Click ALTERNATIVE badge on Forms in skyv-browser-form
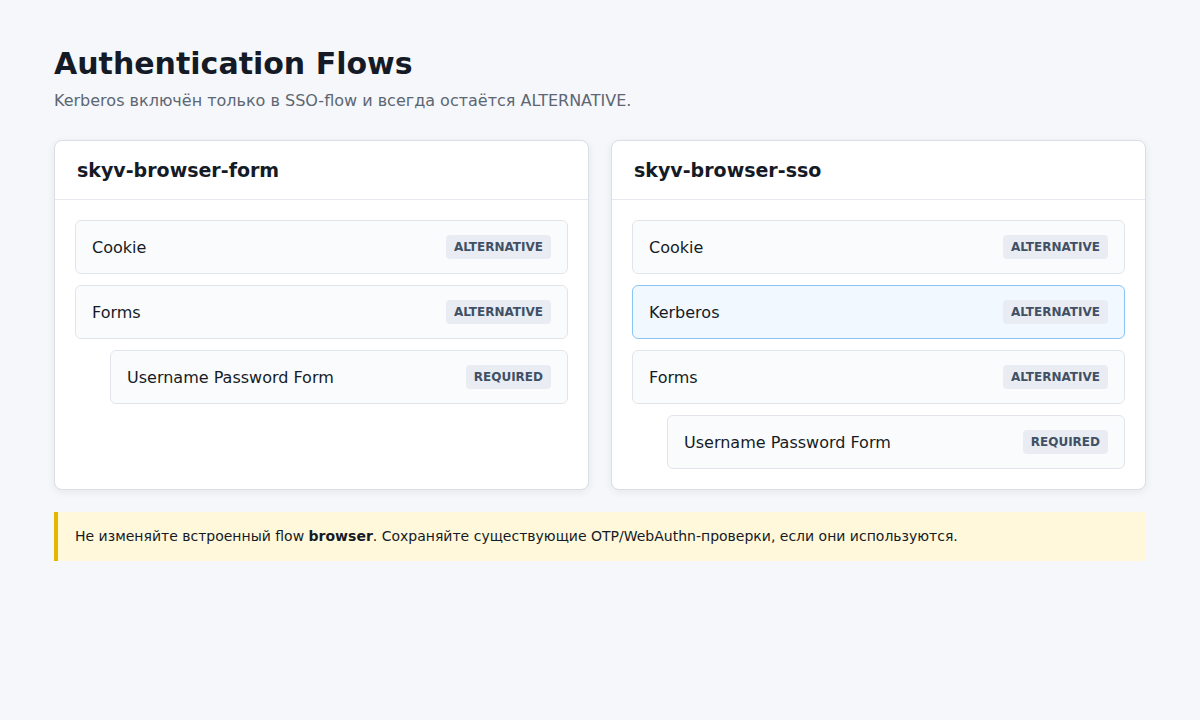The width and height of the screenshot is (1200, 720). point(498,312)
